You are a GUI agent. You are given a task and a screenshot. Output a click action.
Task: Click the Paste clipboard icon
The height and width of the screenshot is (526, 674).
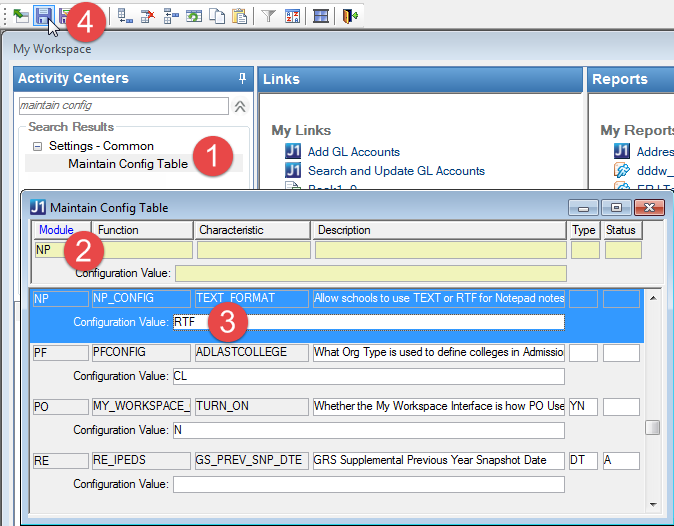pos(239,16)
